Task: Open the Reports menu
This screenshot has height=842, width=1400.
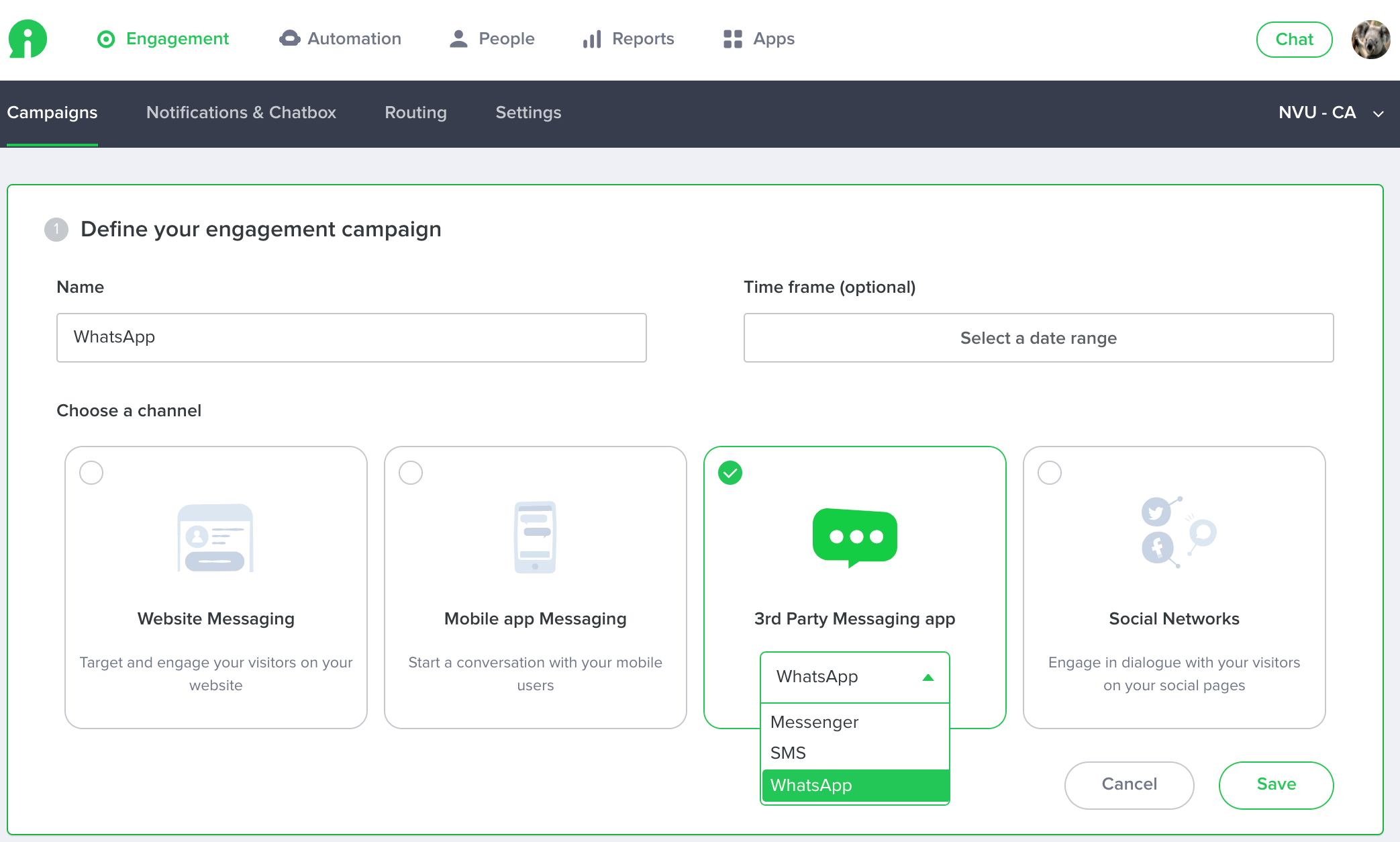Action: click(629, 39)
